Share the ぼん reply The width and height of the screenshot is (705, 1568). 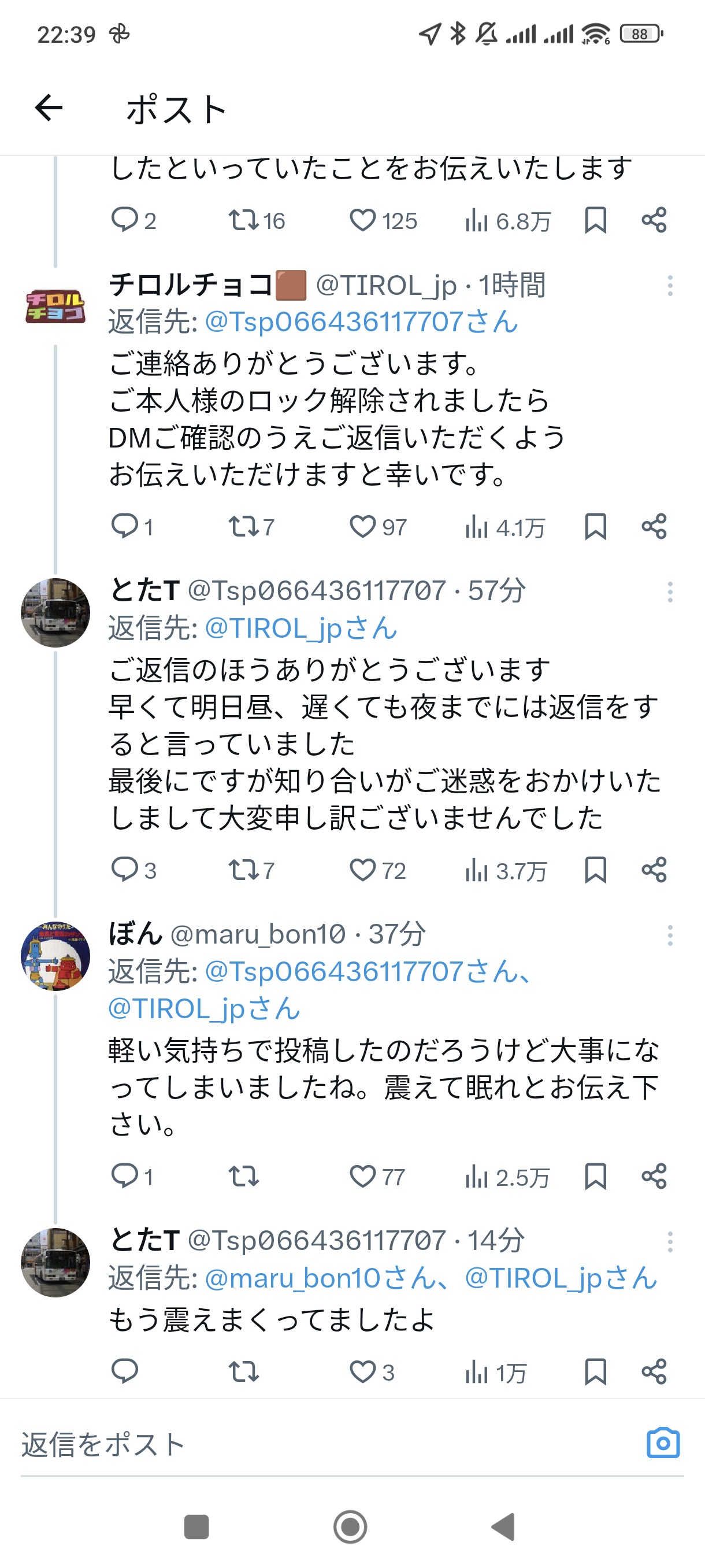tap(654, 1177)
